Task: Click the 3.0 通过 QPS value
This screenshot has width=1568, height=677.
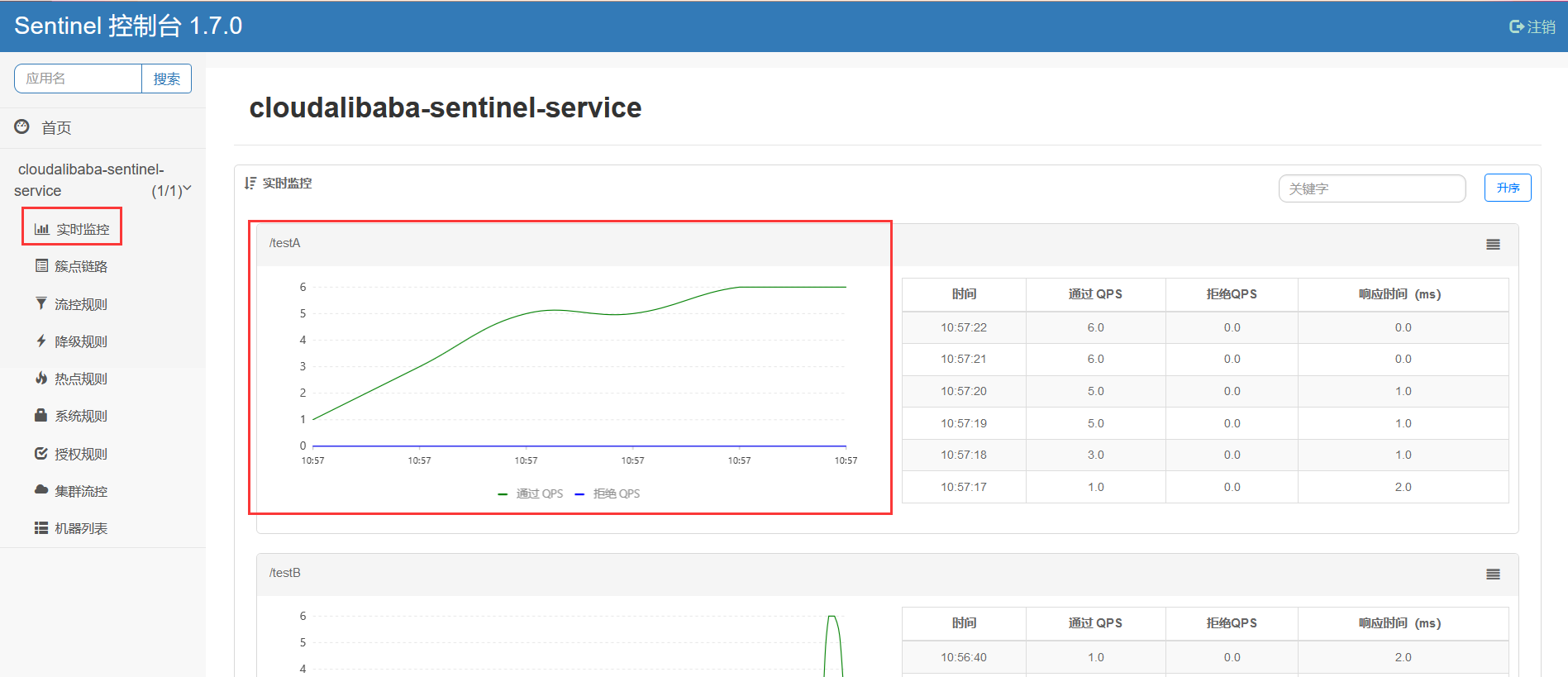Action: point(1095,455)
